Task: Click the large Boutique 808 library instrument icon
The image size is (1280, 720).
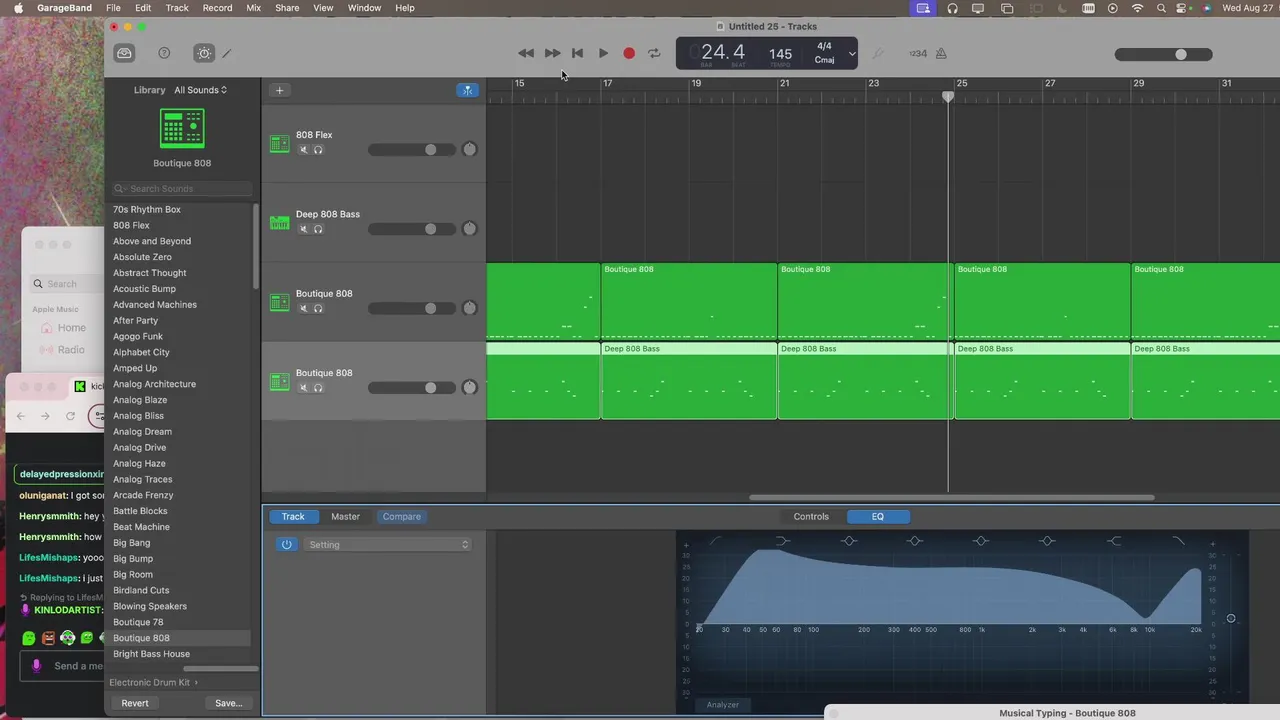Action: (x=182, y=128)
